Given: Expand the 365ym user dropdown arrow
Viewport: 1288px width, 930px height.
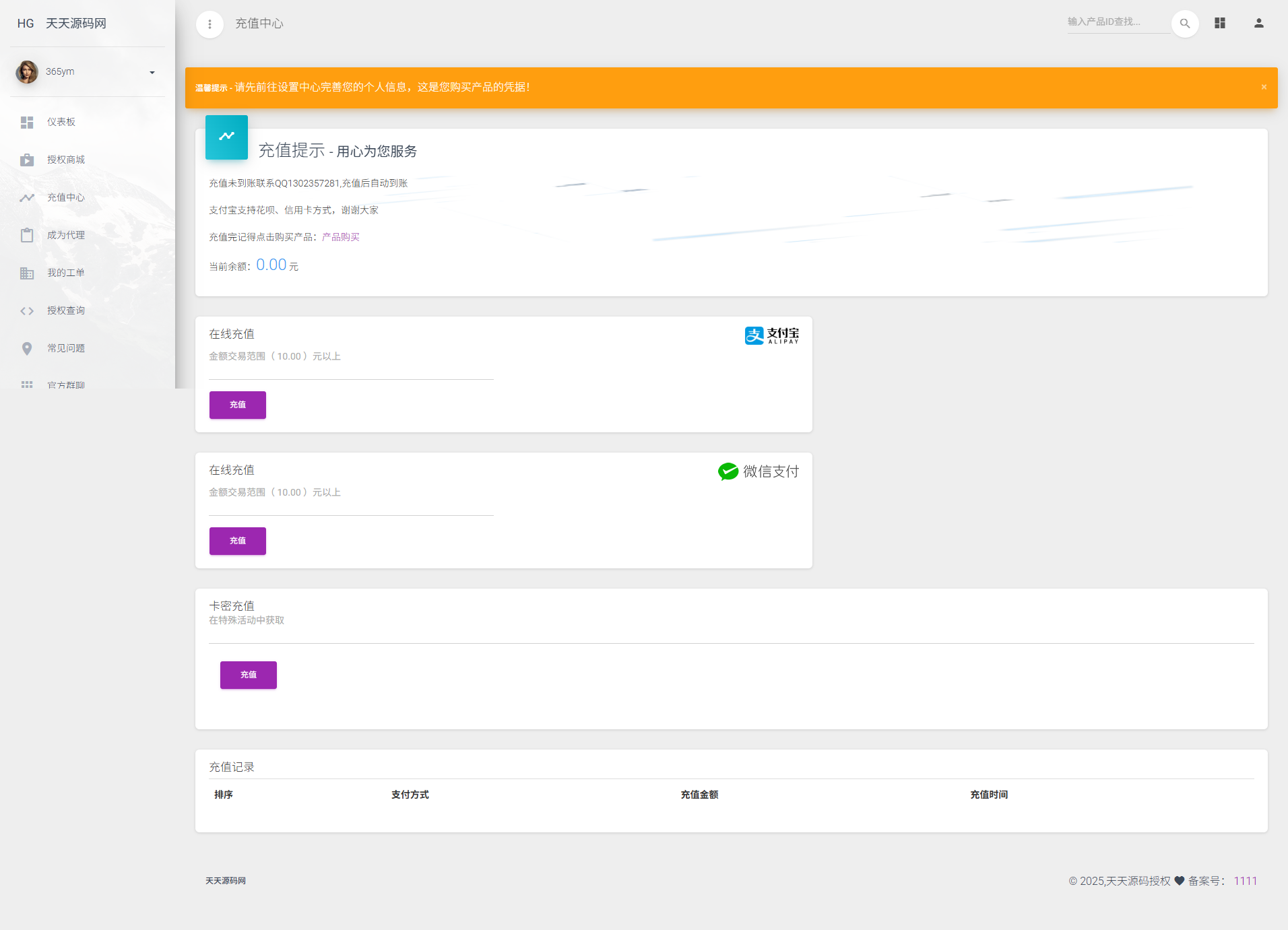Looking at the screenshot, I should click(x=152, y=73).
